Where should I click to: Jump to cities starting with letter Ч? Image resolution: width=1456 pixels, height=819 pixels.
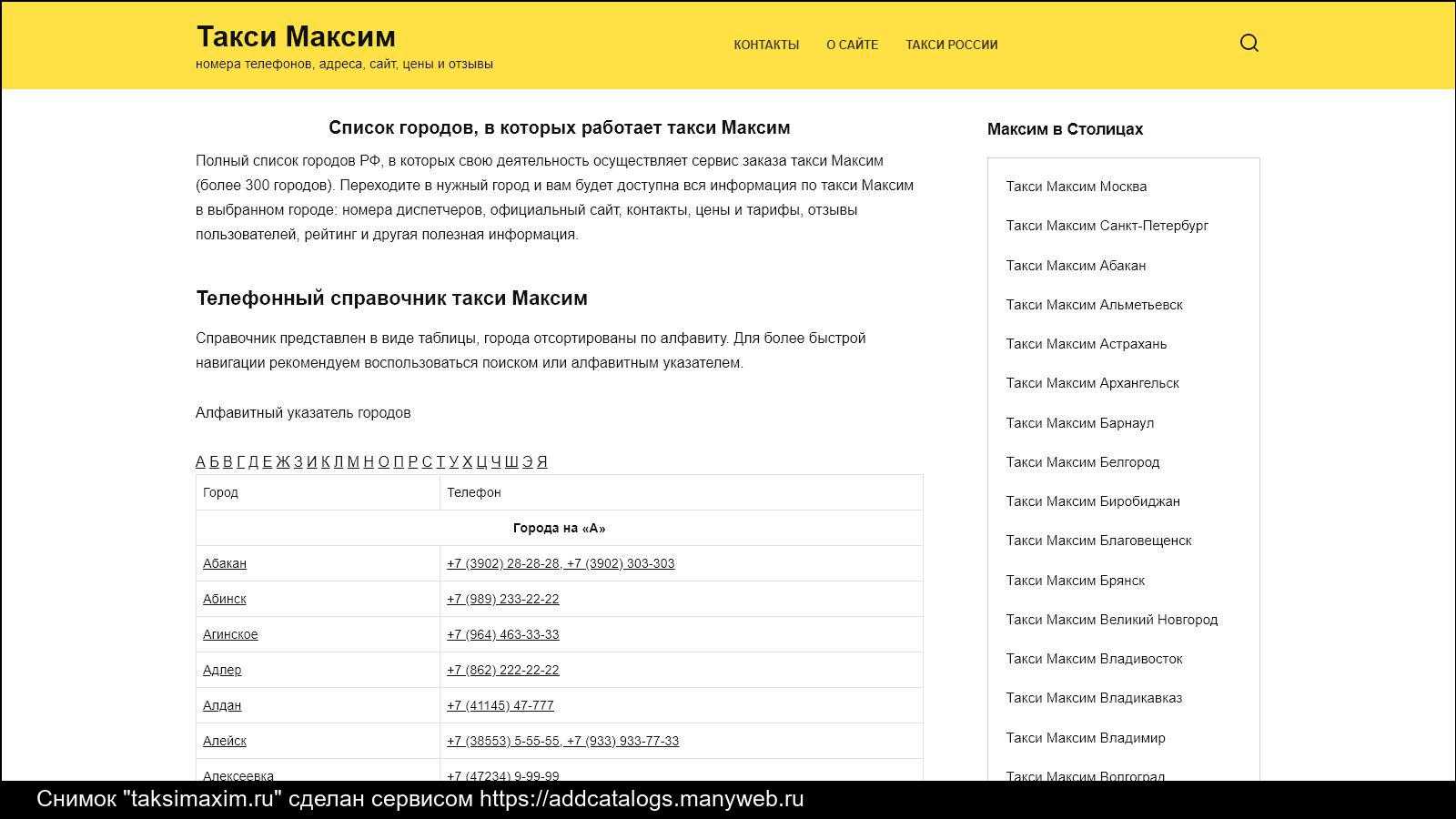497,461
